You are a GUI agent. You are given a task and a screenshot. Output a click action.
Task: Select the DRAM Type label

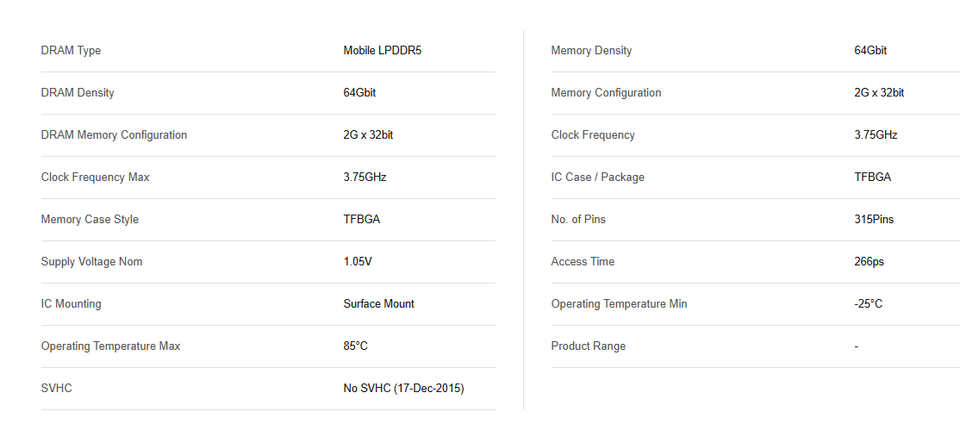(71, 51)
